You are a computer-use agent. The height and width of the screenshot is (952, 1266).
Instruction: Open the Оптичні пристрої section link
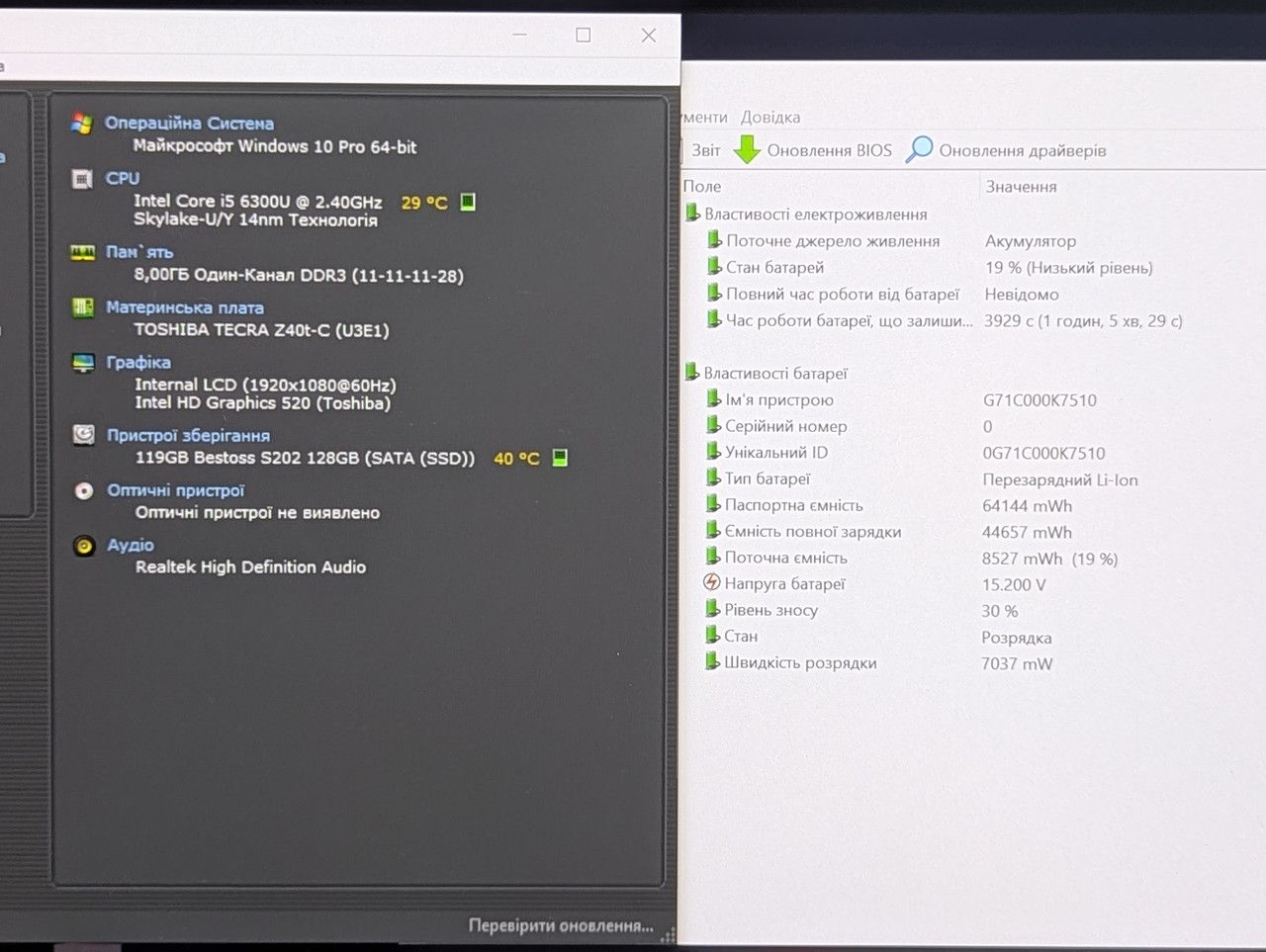[175, 490]
